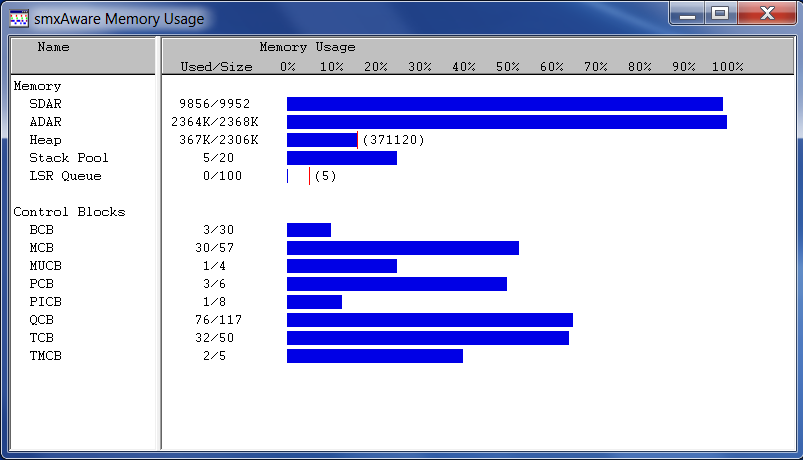
Task: Click the 0% scale label
Action: pyautogui.click(x=288, y=67)
